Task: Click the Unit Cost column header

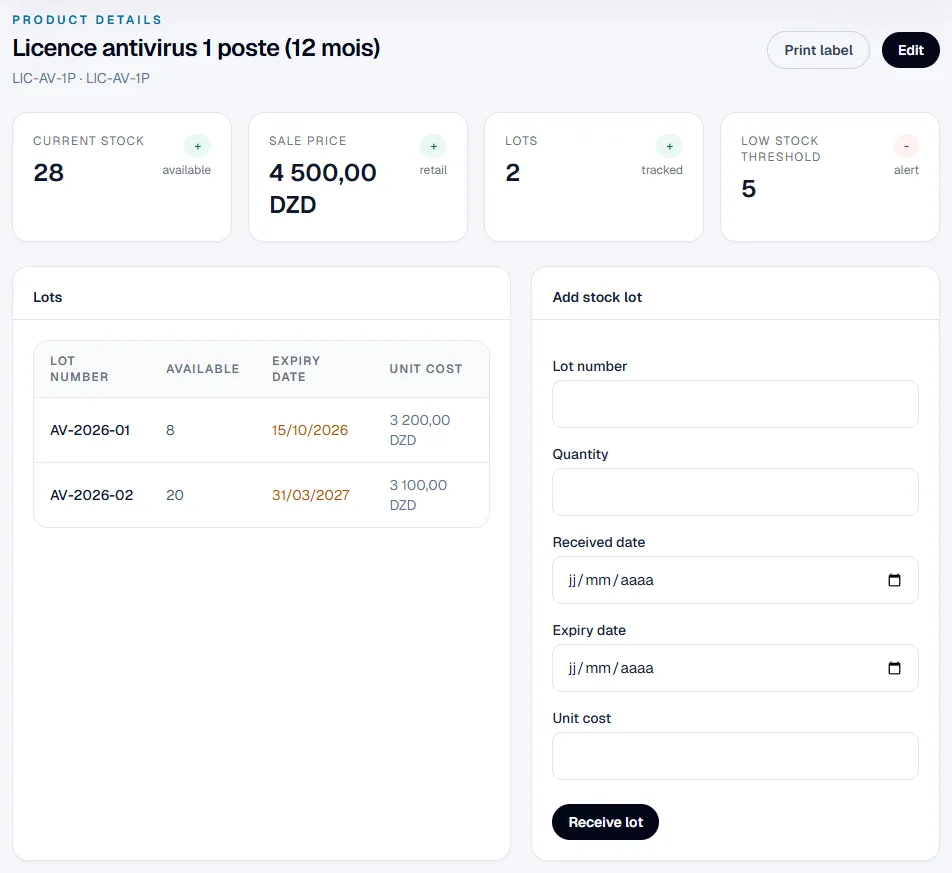Action: click(x=426, y=369)
